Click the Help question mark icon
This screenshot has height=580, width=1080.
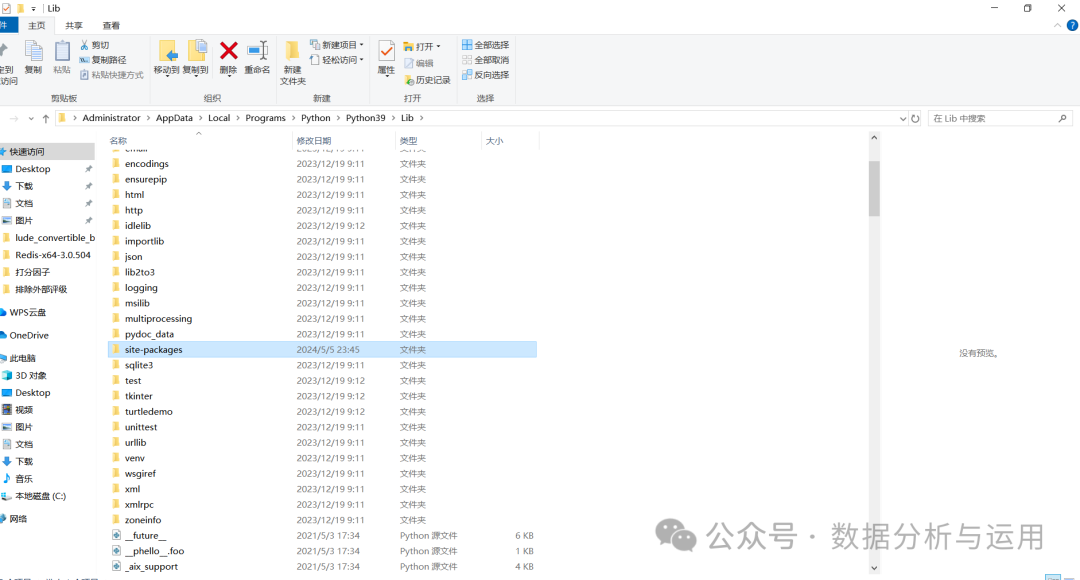pyautogui.click(x=1072, y=25)
